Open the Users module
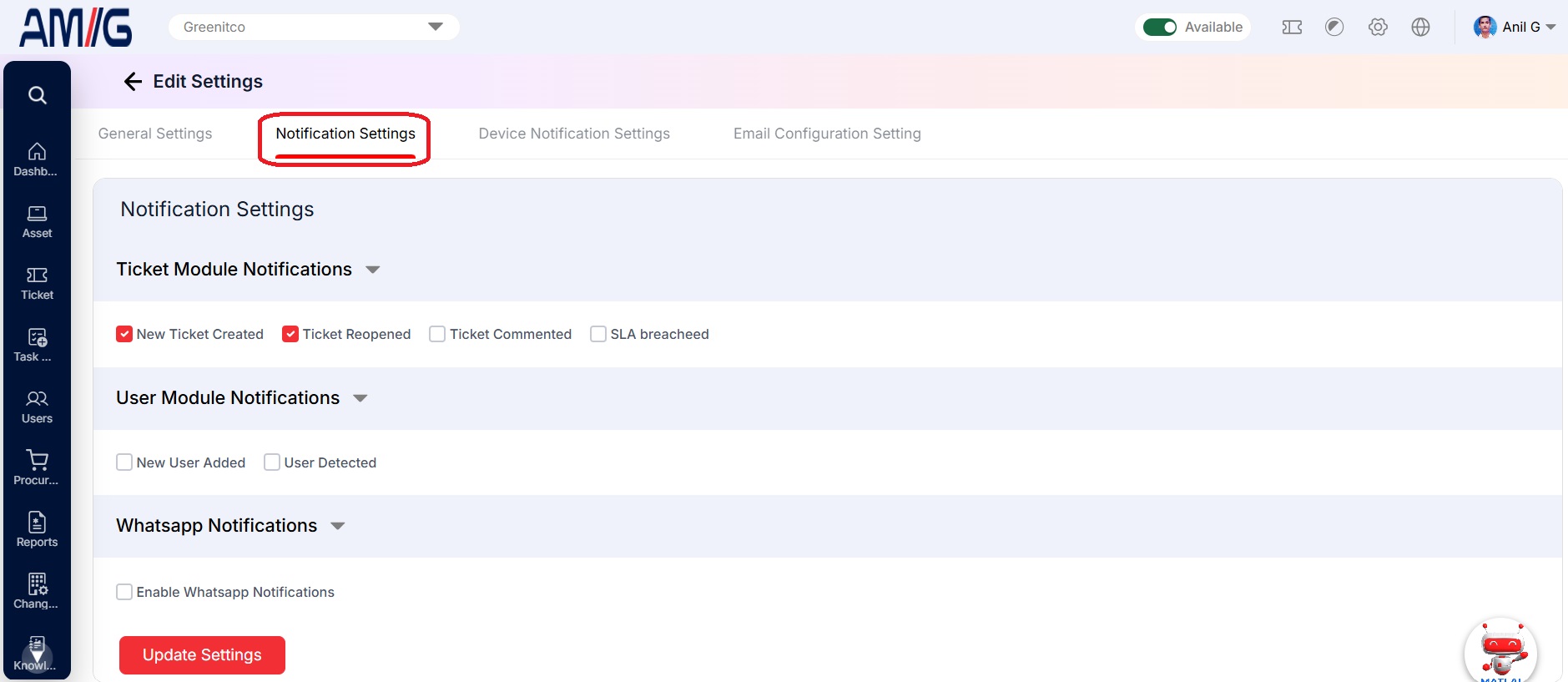The width and height of the screenshot is (1568, 682). pyautogui.click(x=37, y=407)
